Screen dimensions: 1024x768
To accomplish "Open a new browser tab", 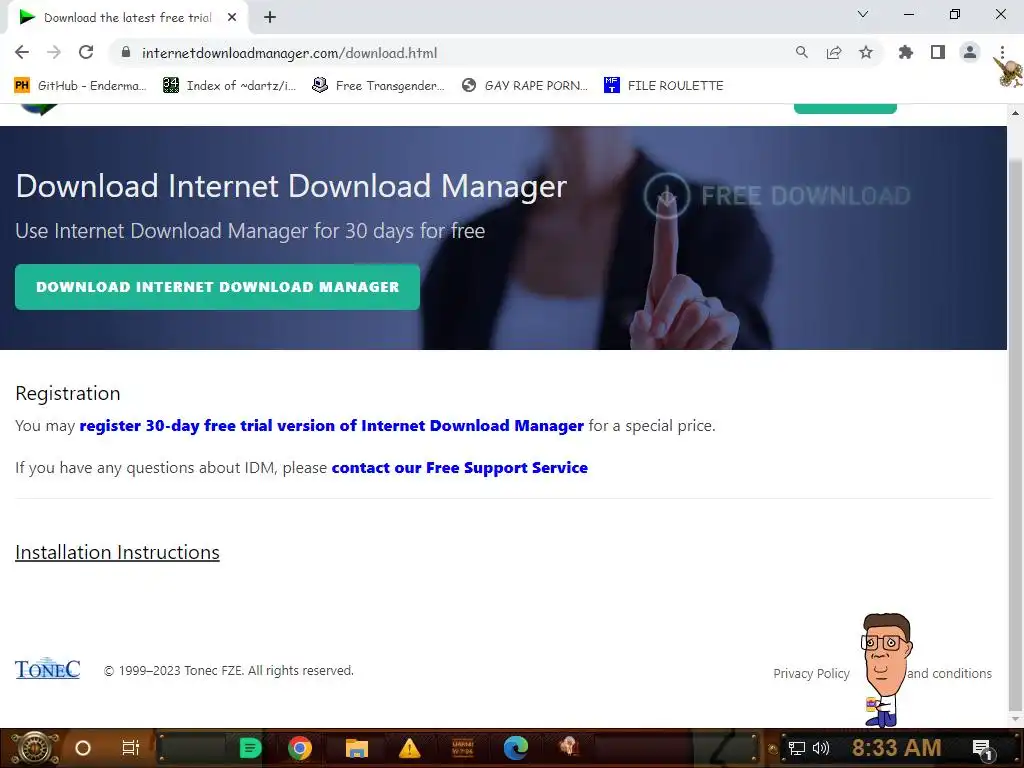I will point(270,18).
